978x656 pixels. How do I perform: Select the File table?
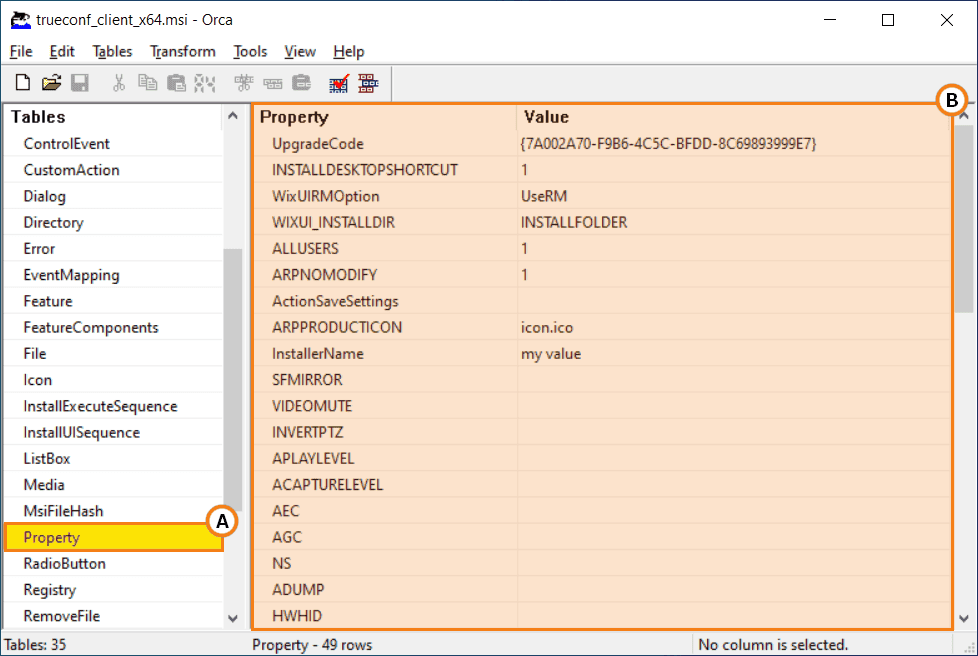click(113, 353)
